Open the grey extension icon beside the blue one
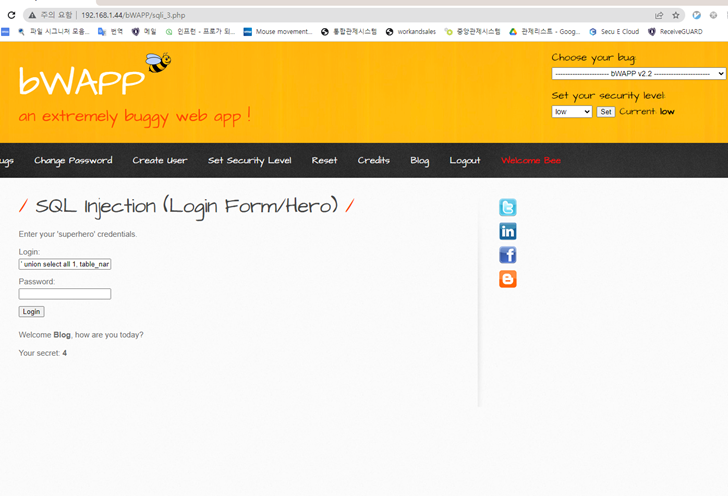The height and width of the screenshot is (496, 728). tap(713, 15)
